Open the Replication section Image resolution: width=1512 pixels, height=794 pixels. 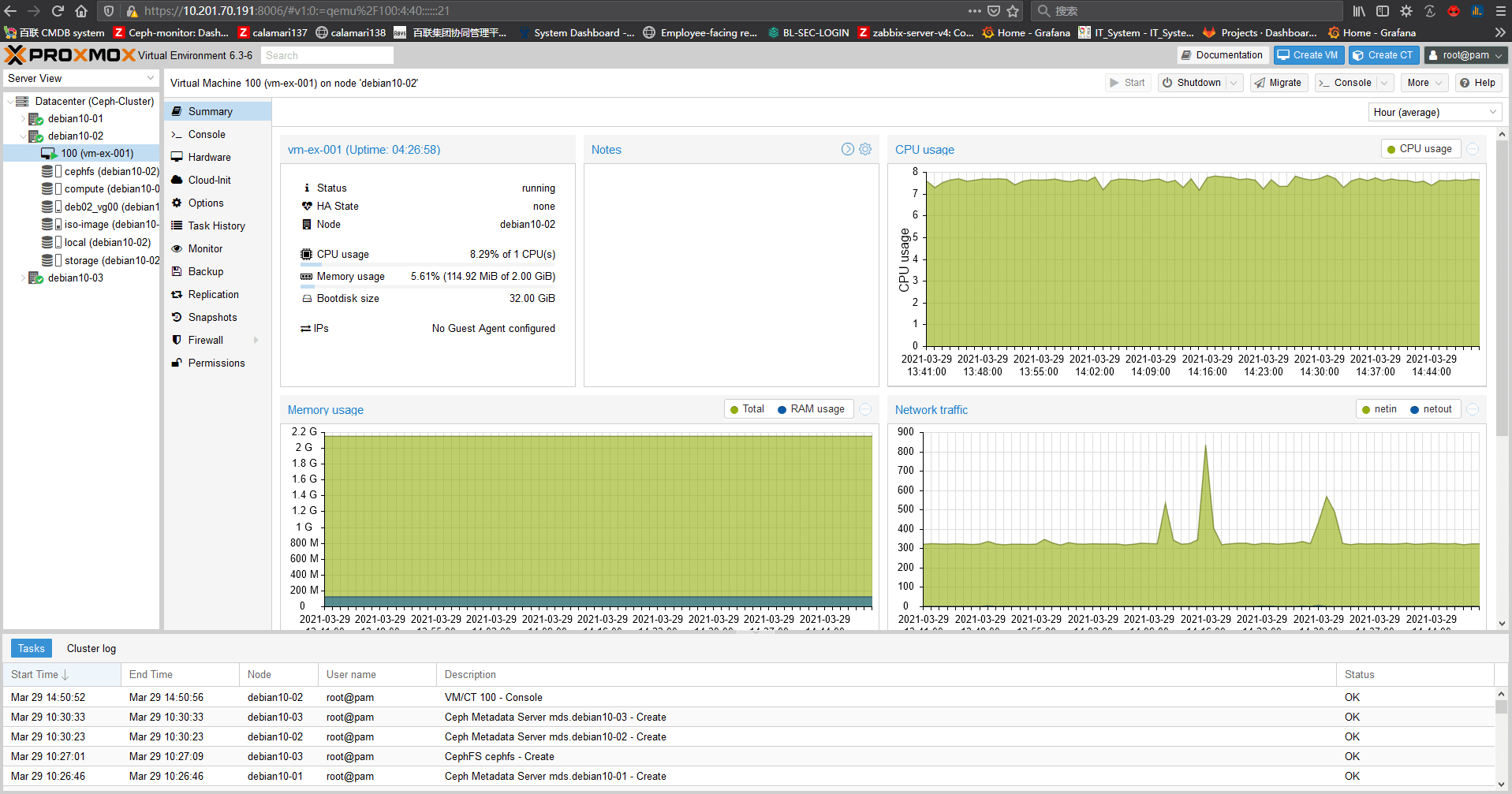218,295
